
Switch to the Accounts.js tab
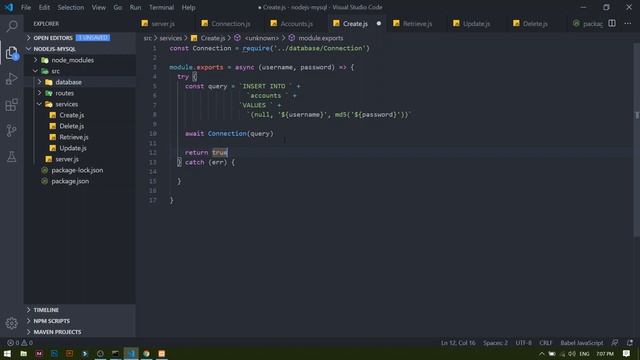(296, 24)
